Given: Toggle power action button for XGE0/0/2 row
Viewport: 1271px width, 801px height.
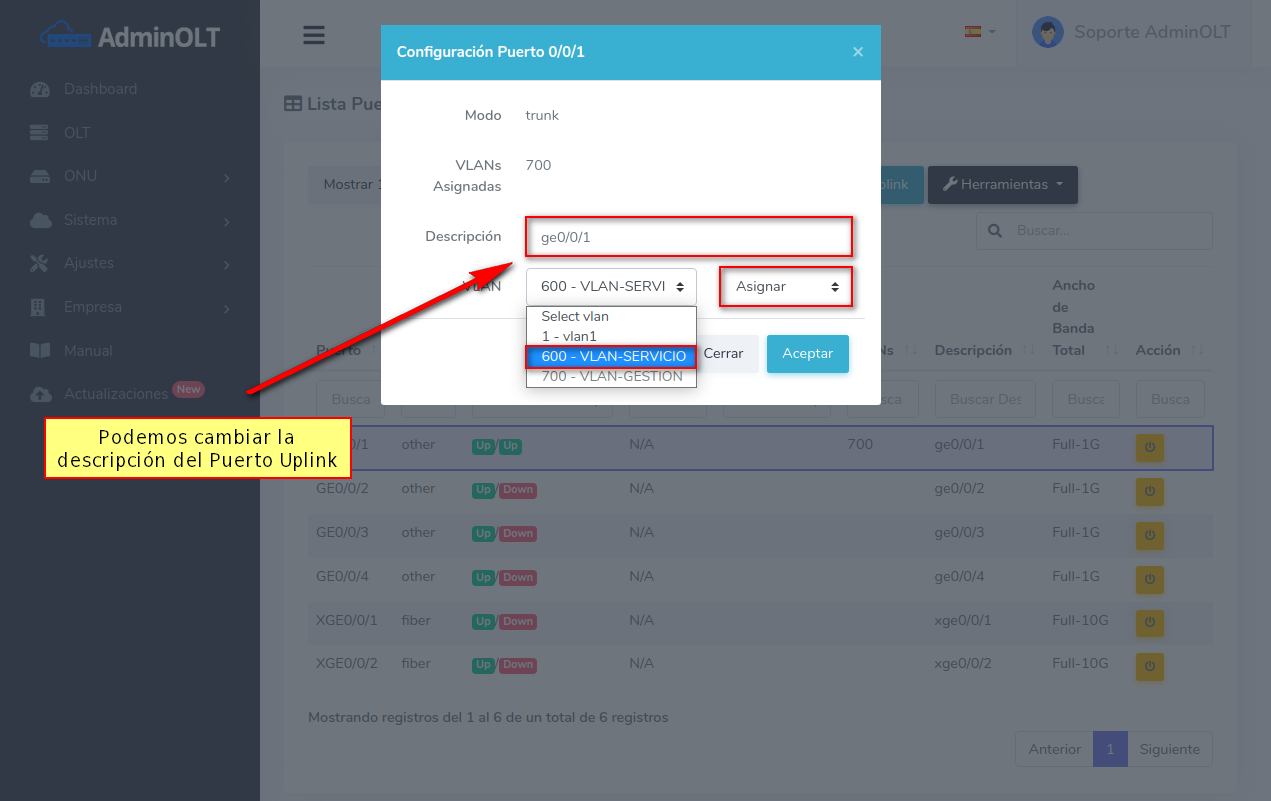Looking at the screenshot, I should click(x=1149, y=666).
